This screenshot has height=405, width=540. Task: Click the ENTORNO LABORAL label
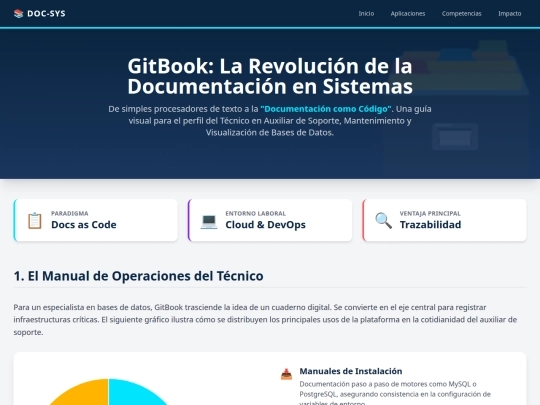click(256, 214)
